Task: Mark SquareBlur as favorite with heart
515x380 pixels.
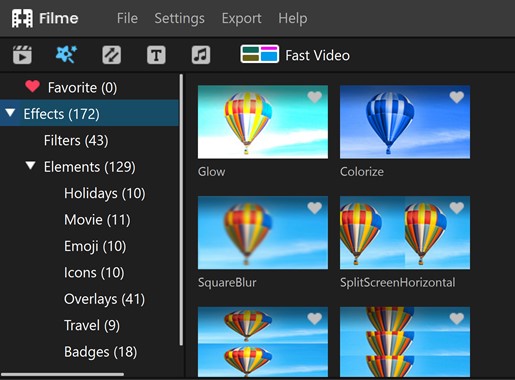Action: [314, 208]
